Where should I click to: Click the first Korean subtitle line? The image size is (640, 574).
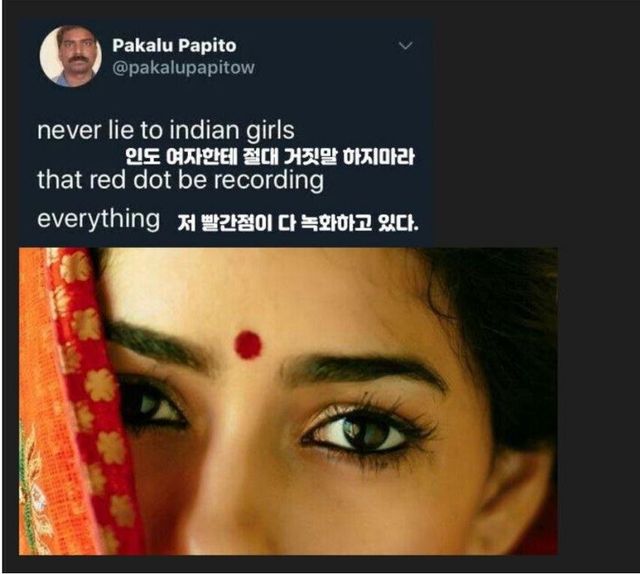click(x=269, y=157)
